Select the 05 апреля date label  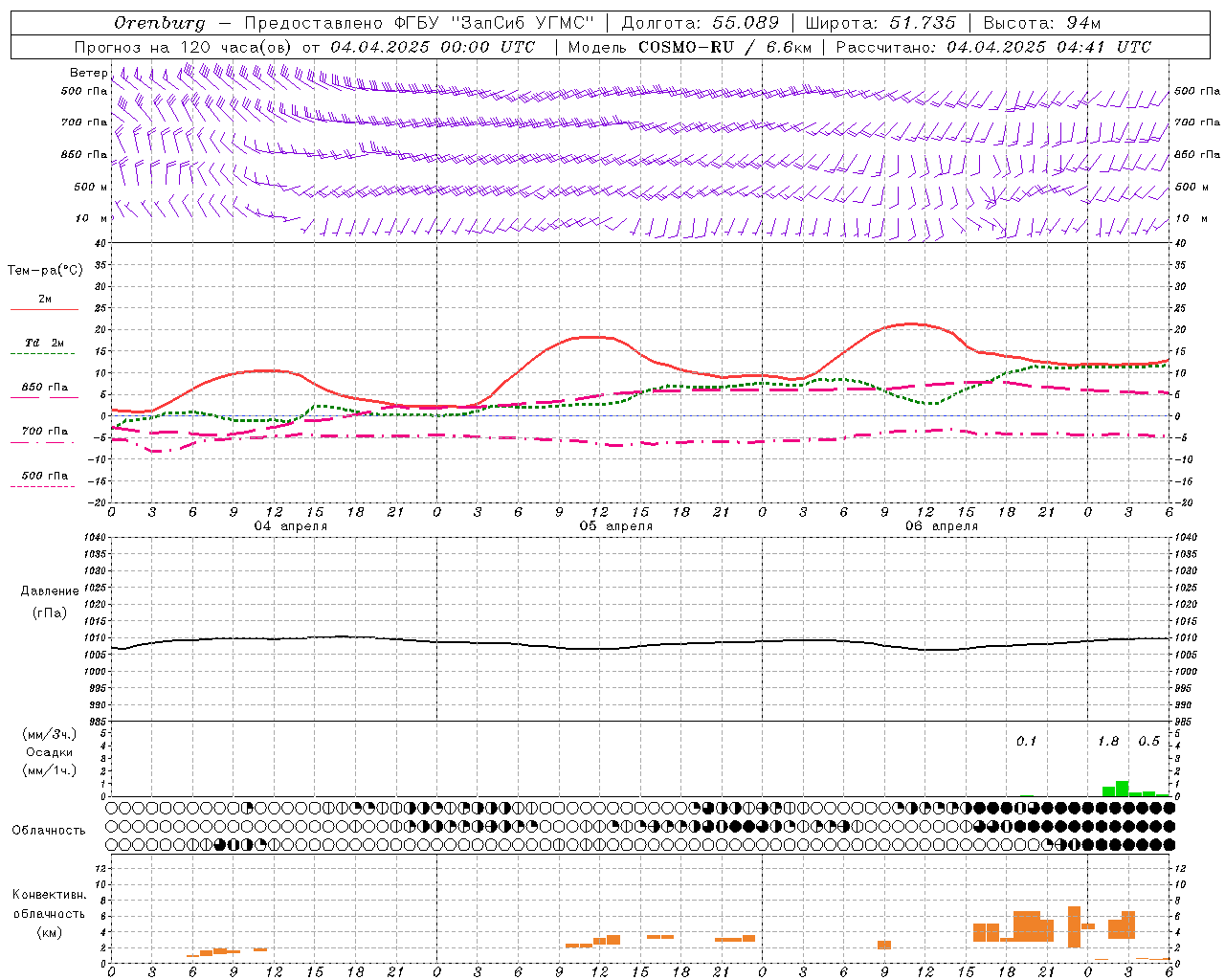(615, 526)
